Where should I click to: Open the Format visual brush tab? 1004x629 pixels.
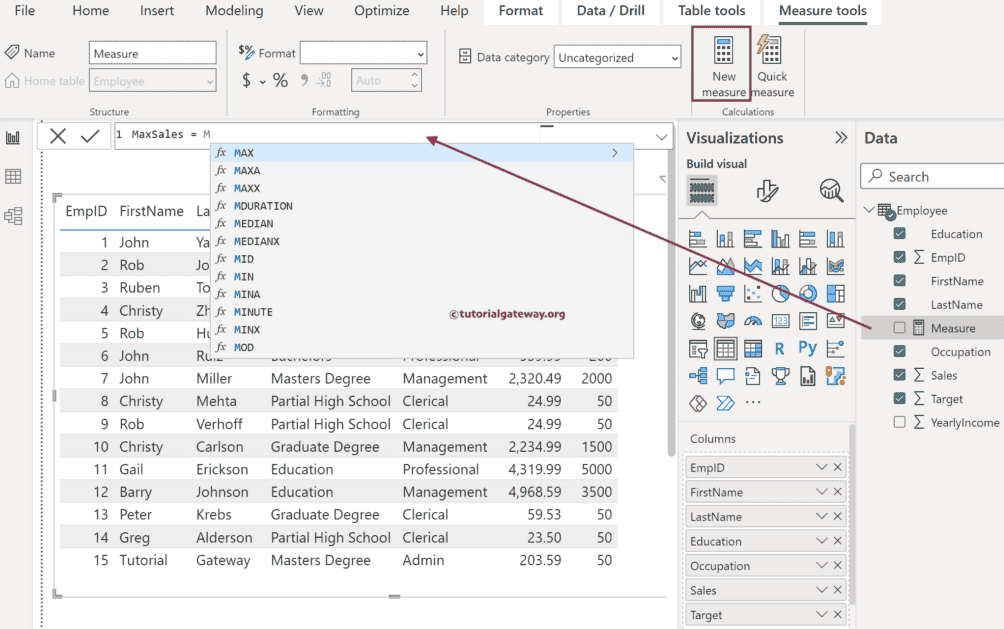[x=767, y=190]
